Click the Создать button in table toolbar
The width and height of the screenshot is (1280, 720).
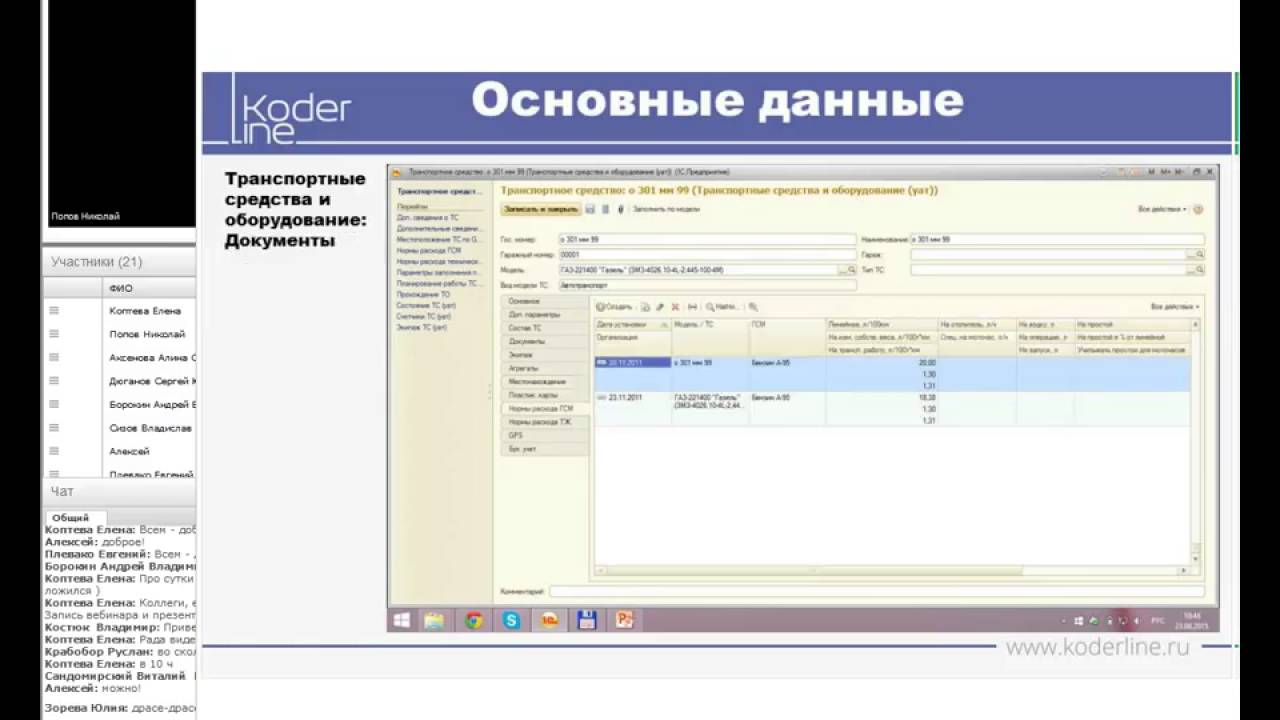(614, 307)
